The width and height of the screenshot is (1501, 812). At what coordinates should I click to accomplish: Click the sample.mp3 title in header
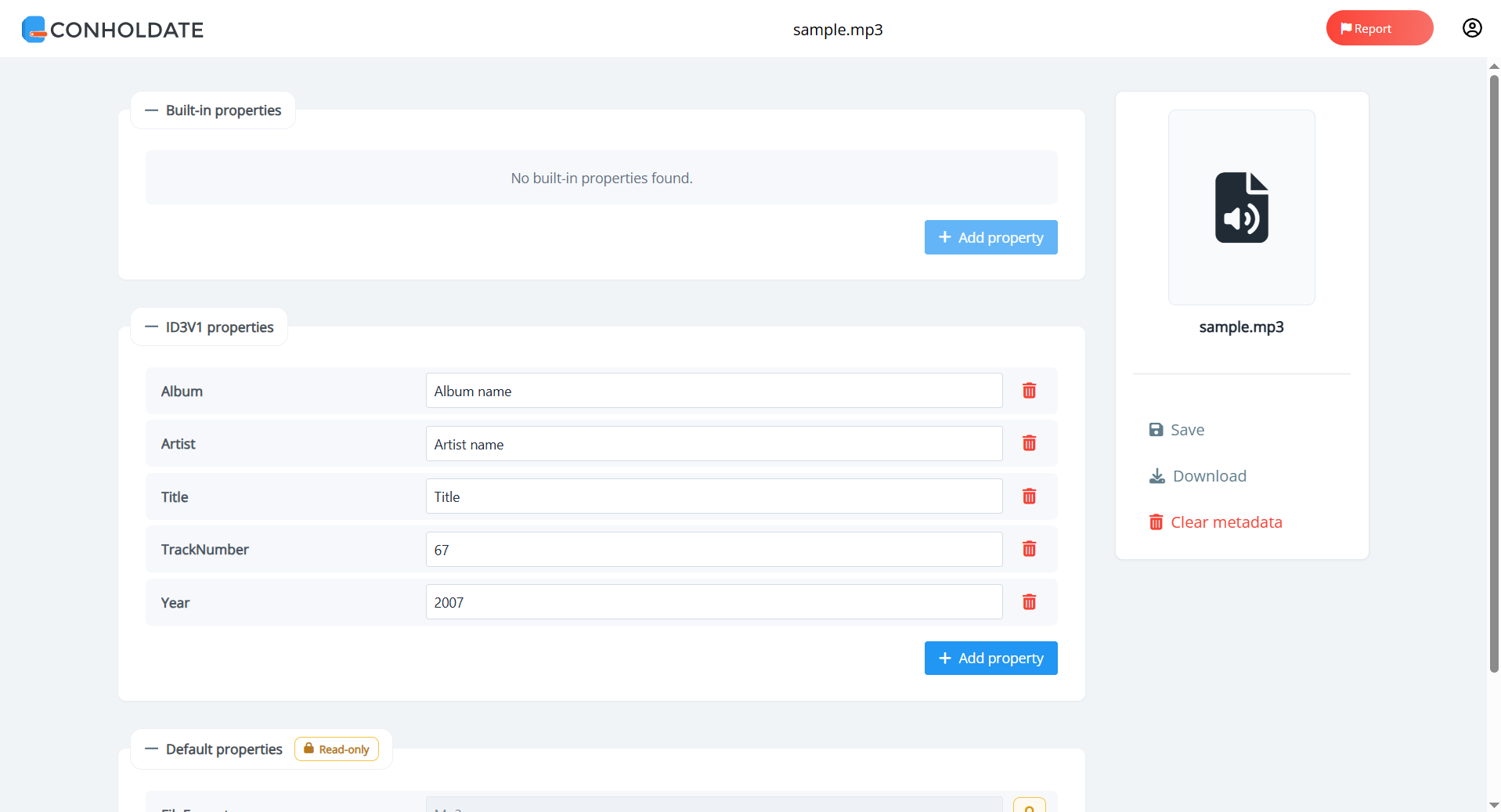(837, 30)
